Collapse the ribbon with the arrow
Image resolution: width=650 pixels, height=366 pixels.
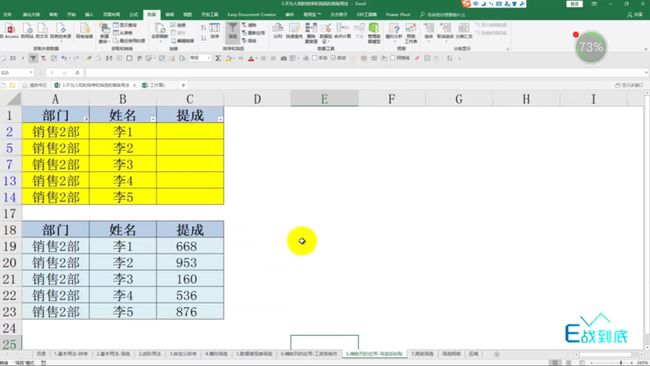tap(645, 49)
